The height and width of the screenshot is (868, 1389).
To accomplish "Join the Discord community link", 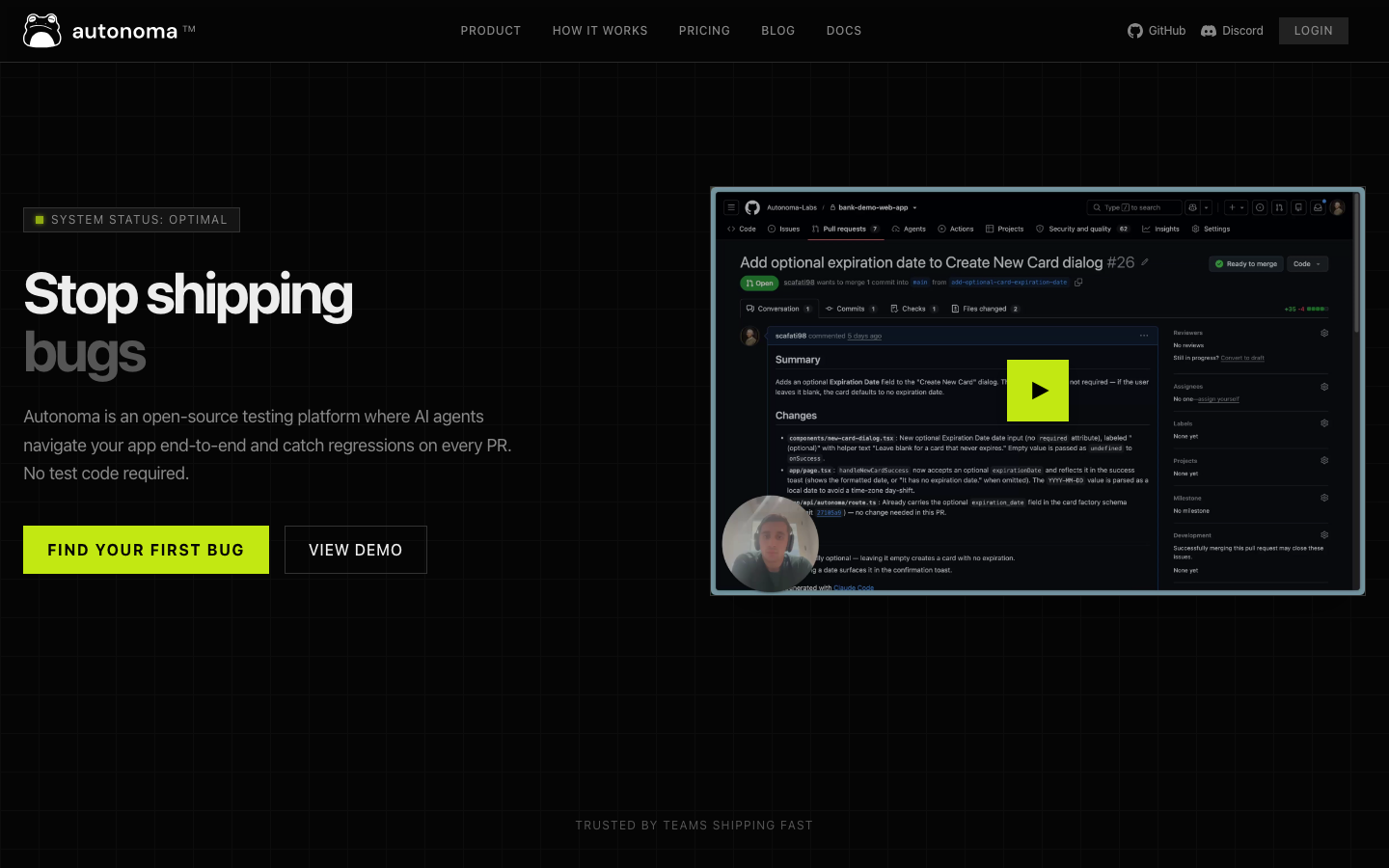I will pos(1232,31).
